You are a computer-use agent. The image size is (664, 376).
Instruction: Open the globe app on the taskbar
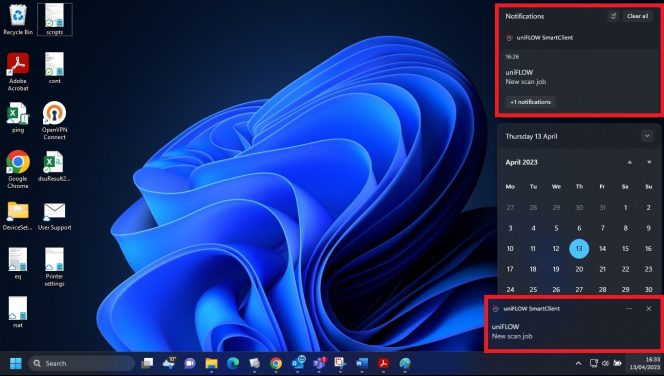(405, 363)
